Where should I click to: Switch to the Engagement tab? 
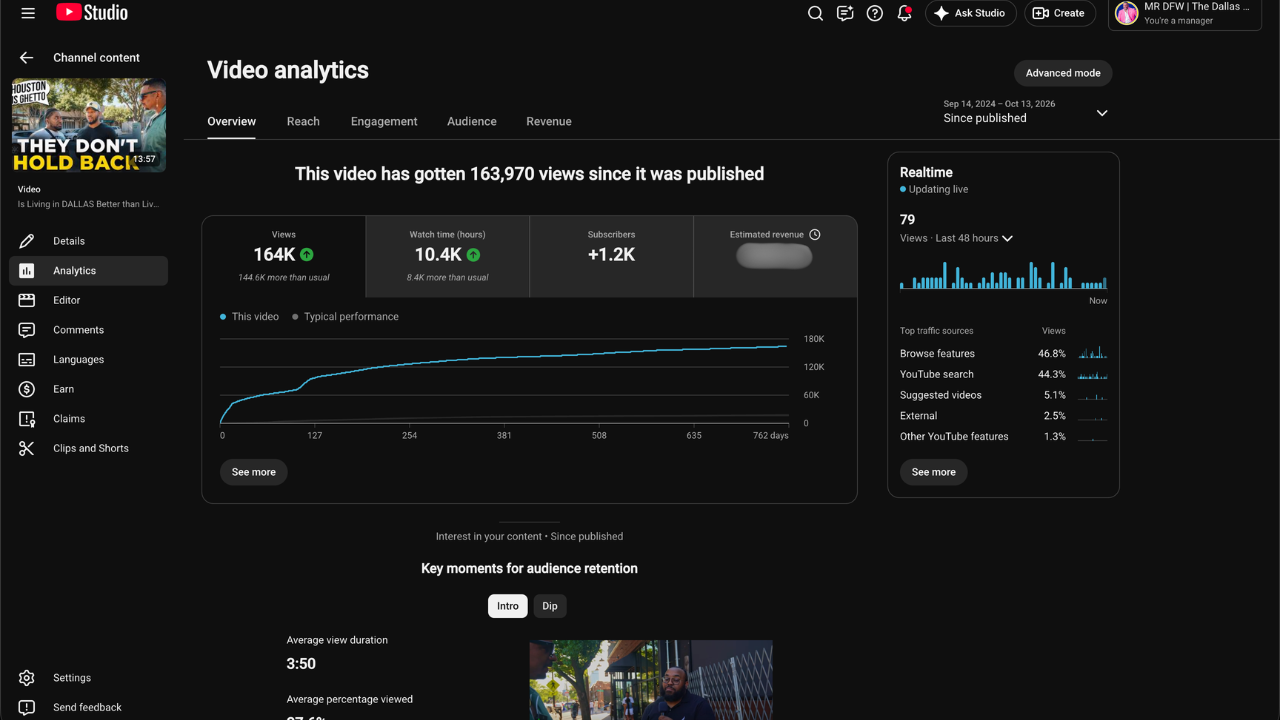click(384, 121)
